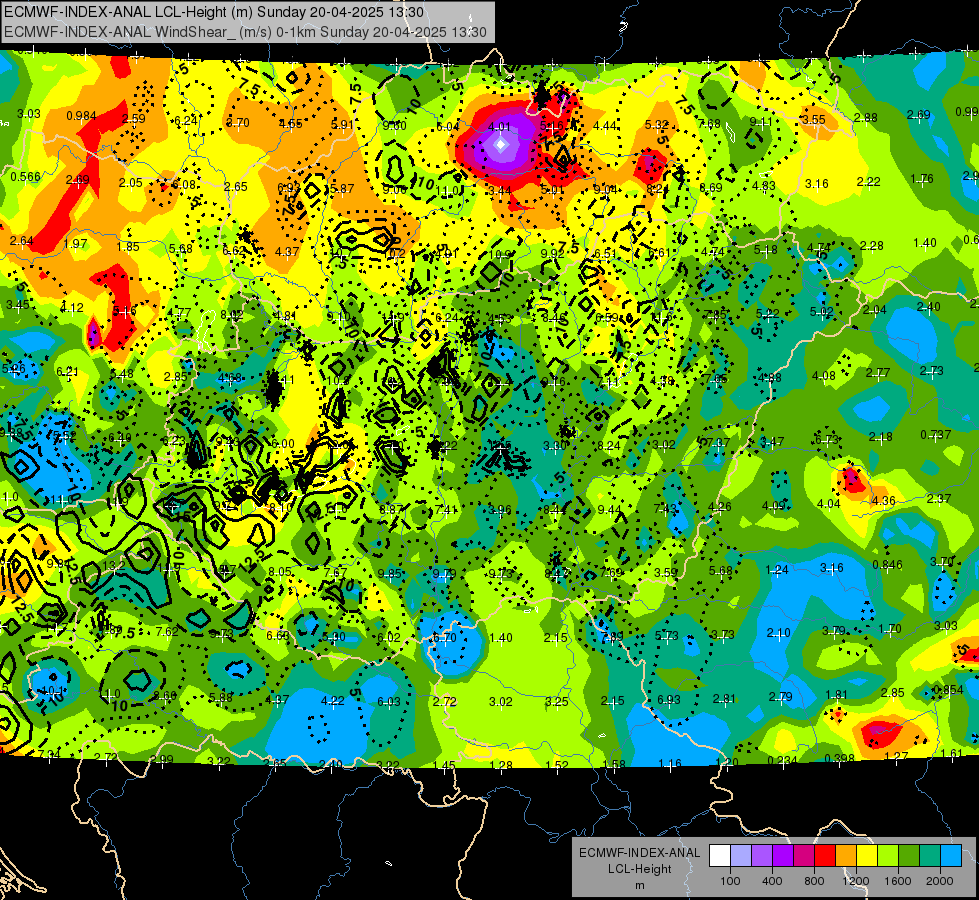Image resolution: width=979 pixels, height=900 pixels.
Task: Select the teal legend swatch
Action: [x=930, y=856]
